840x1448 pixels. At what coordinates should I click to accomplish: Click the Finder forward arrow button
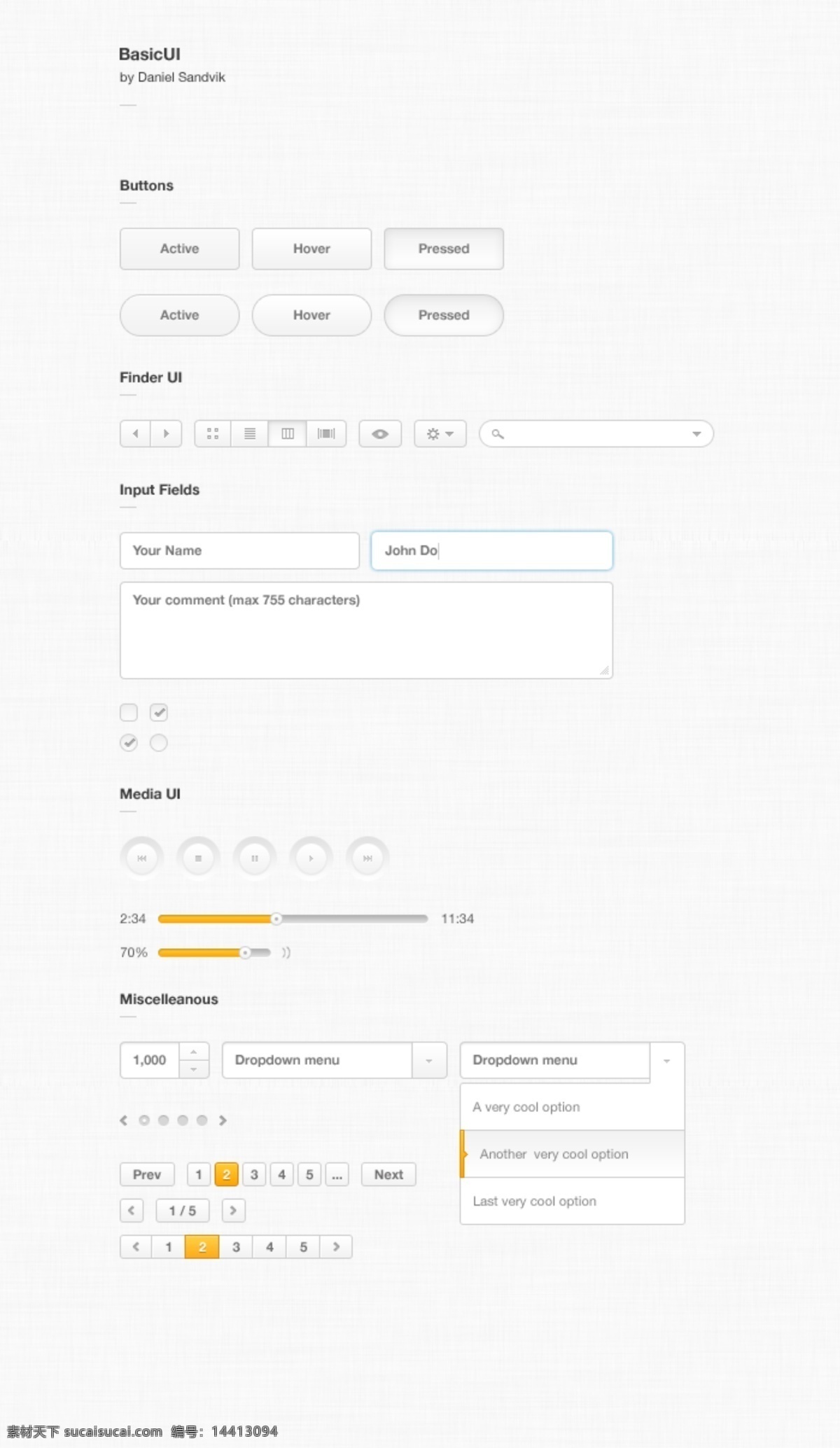tap(167, 434)
